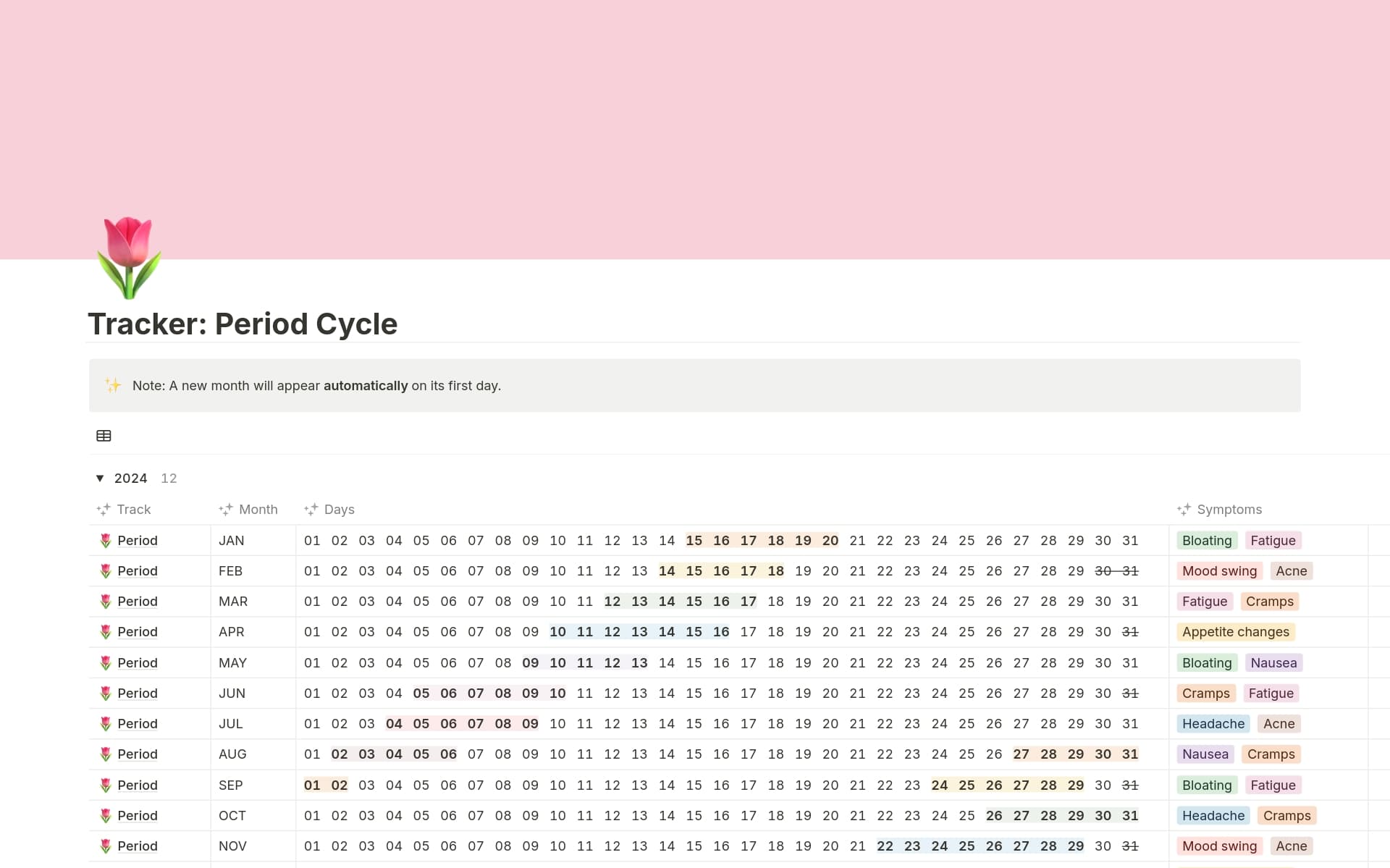This screenshot has height=868, width=1390.
Task: Click the tulip emoji on the AUG row
Action: 105,754
